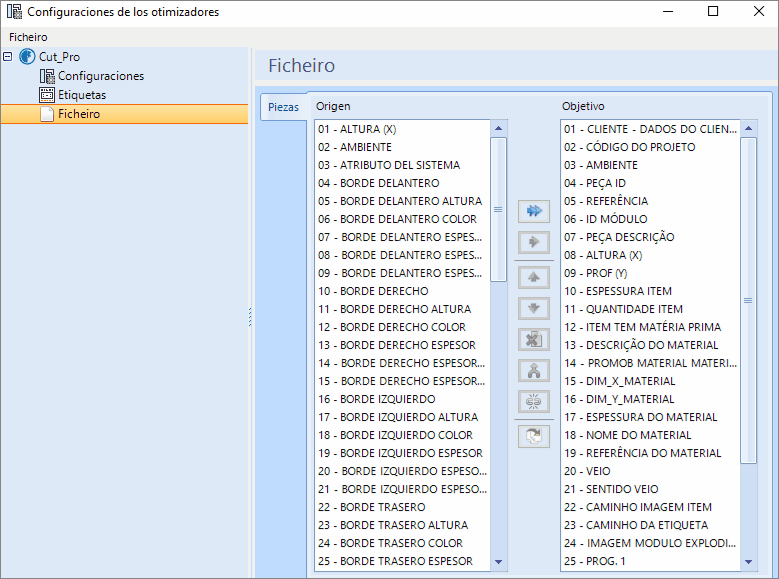
Task: Select '10 - BORDE DERECHO'
Action: 402,291
